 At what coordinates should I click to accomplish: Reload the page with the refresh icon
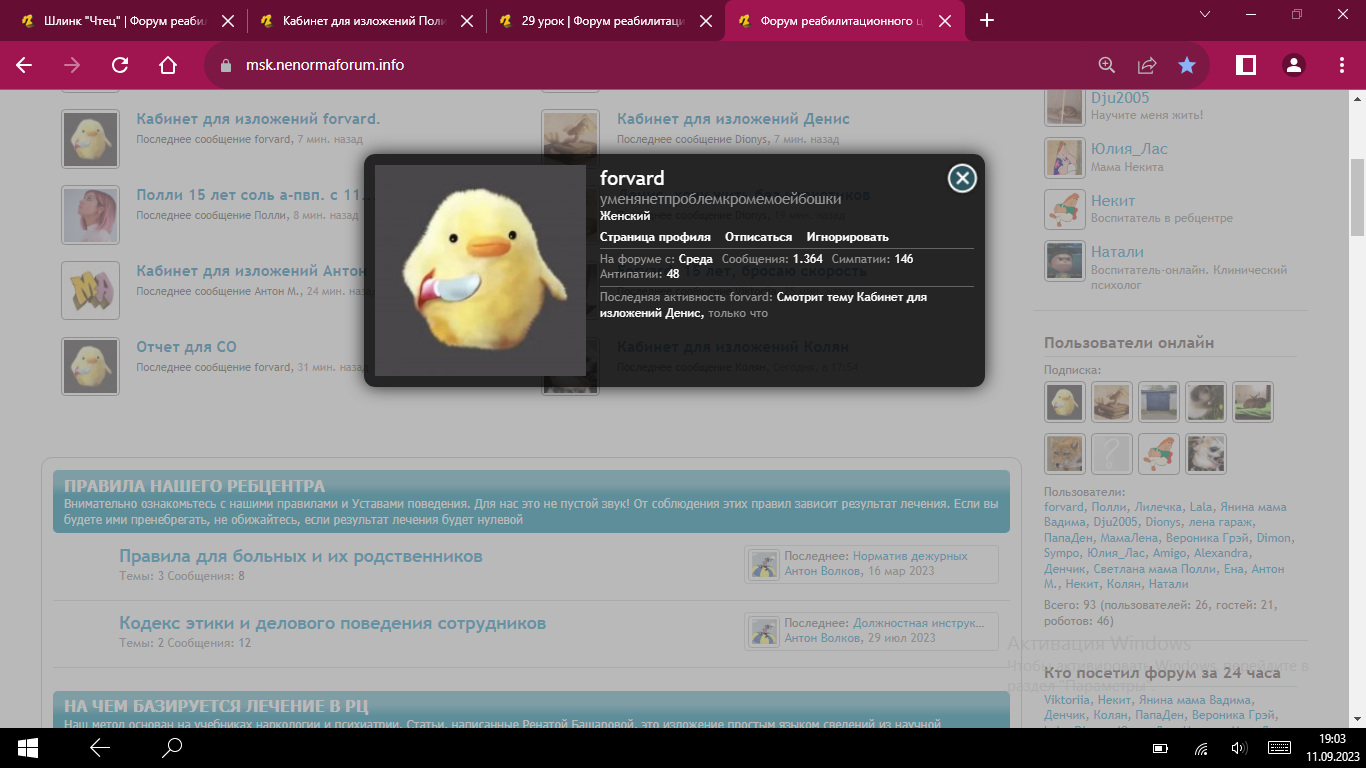pyautogui.click(x=120, y=65)
